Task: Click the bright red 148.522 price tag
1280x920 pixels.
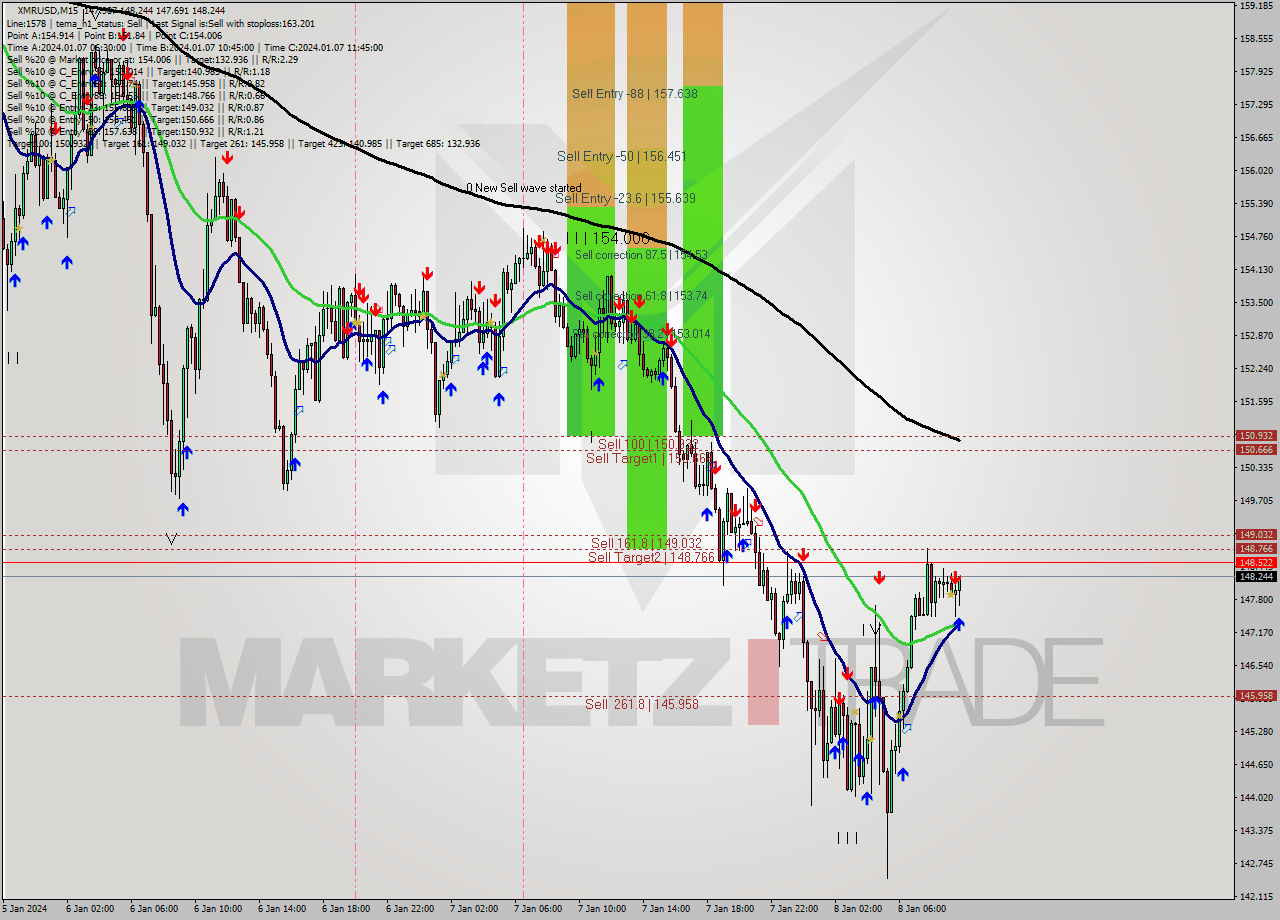Action: click(1256, 563)
